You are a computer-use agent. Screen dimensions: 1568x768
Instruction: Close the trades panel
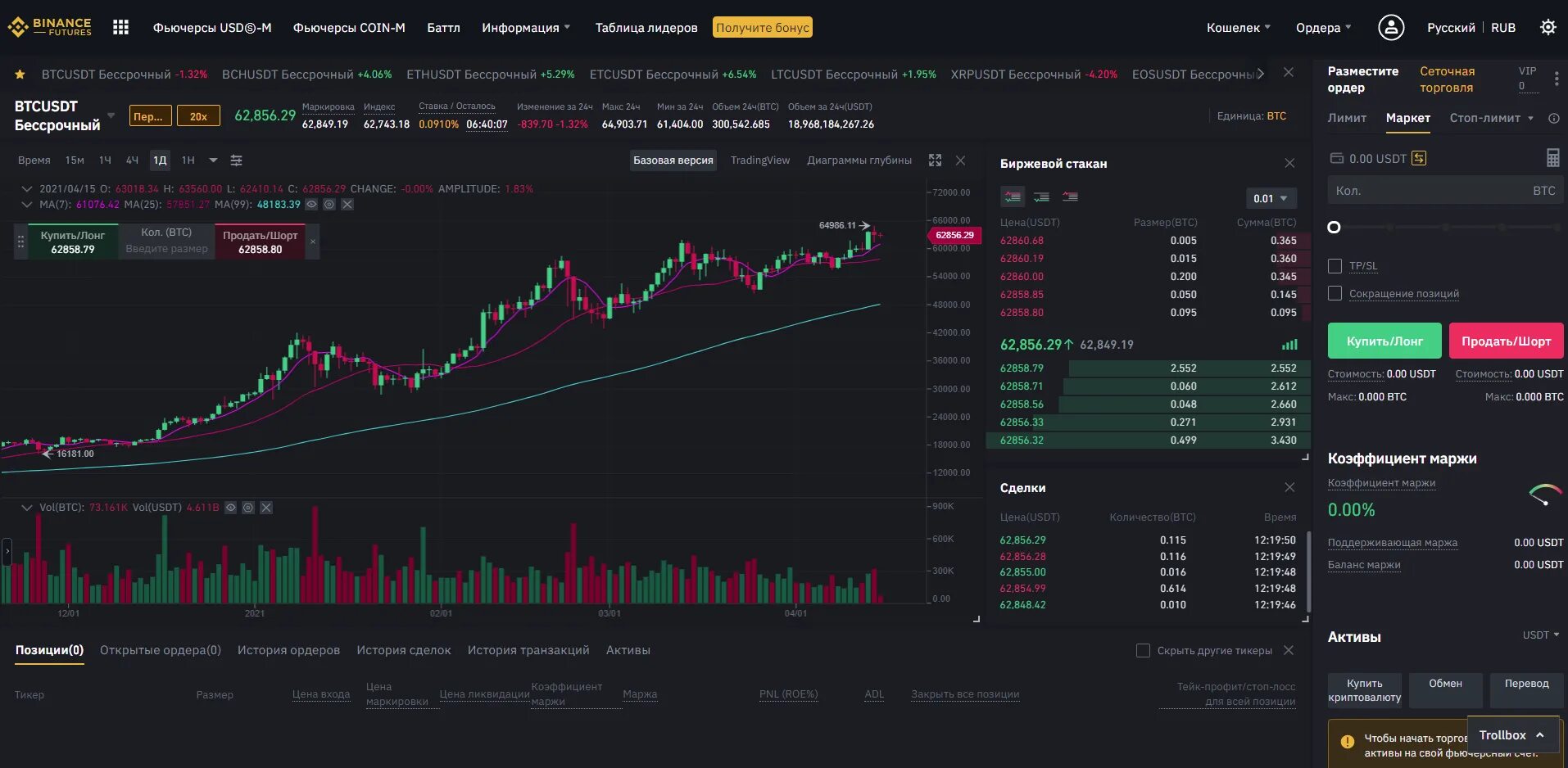point(1289,488)
